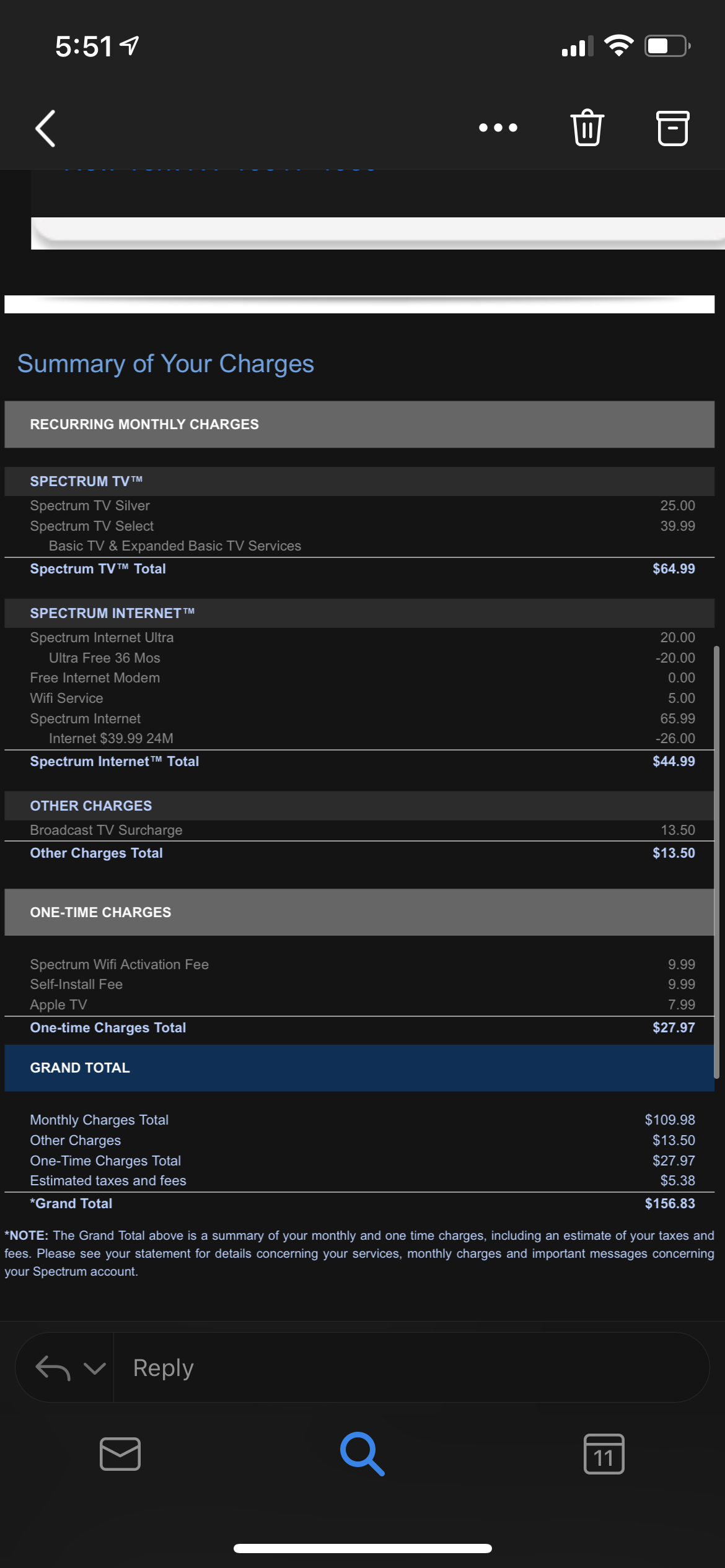Archive email with the archive box icon
725x1568 pixels.
click(x=672, y=128)
